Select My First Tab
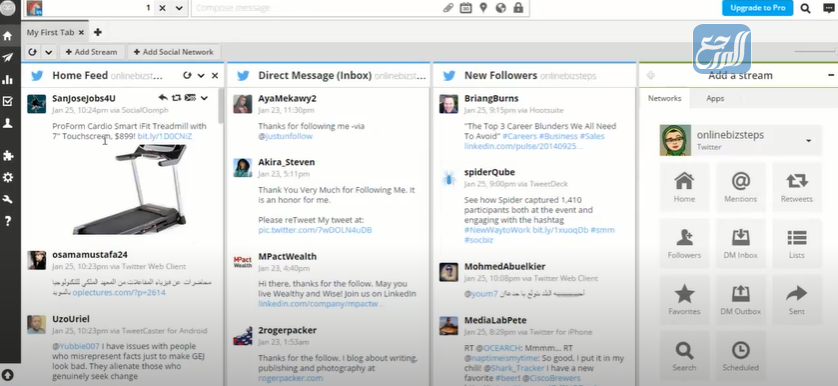Viewport: 838px width, 386px height. click(x=50, y=32)
